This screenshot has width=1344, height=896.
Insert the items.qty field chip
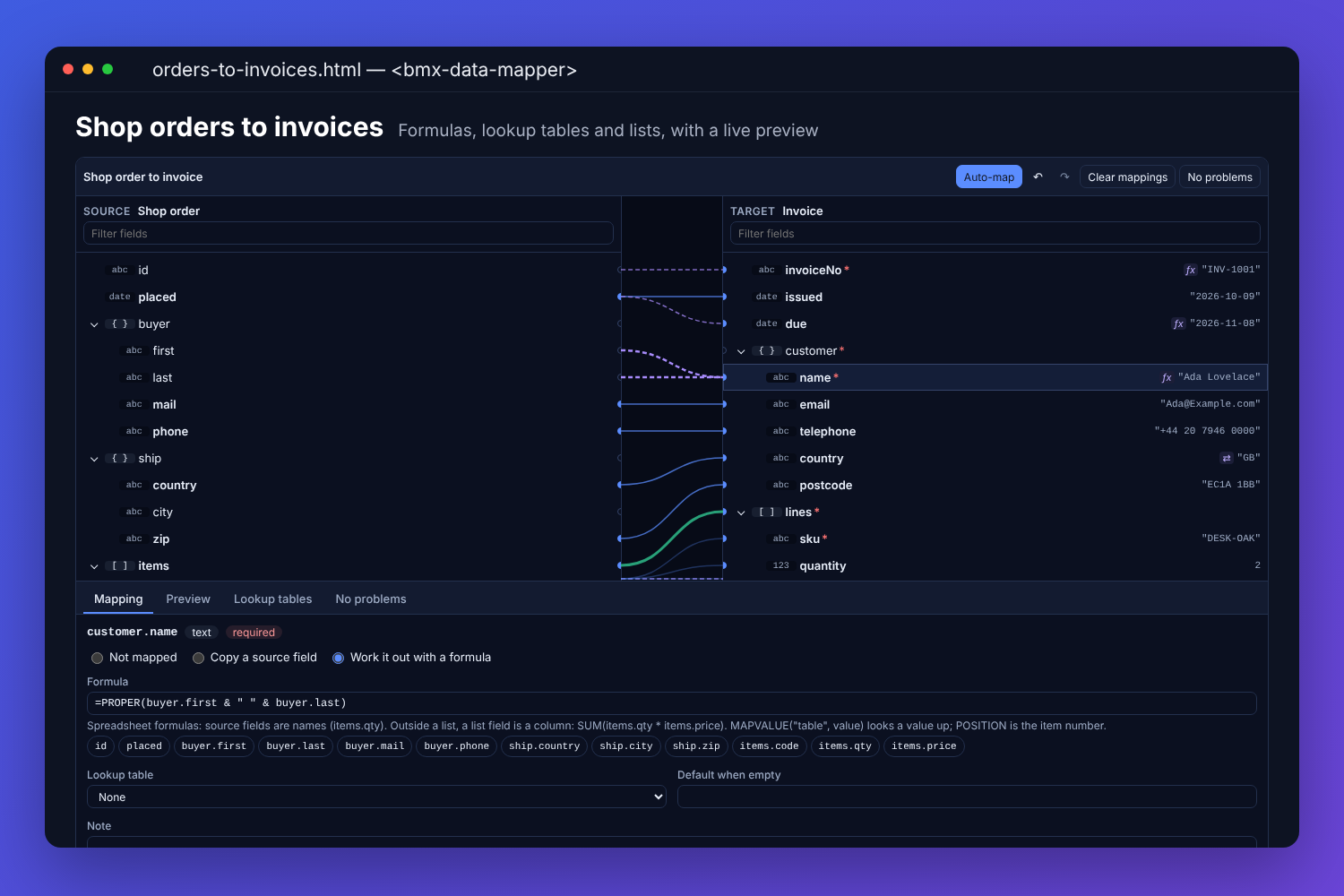click(845, 745)
